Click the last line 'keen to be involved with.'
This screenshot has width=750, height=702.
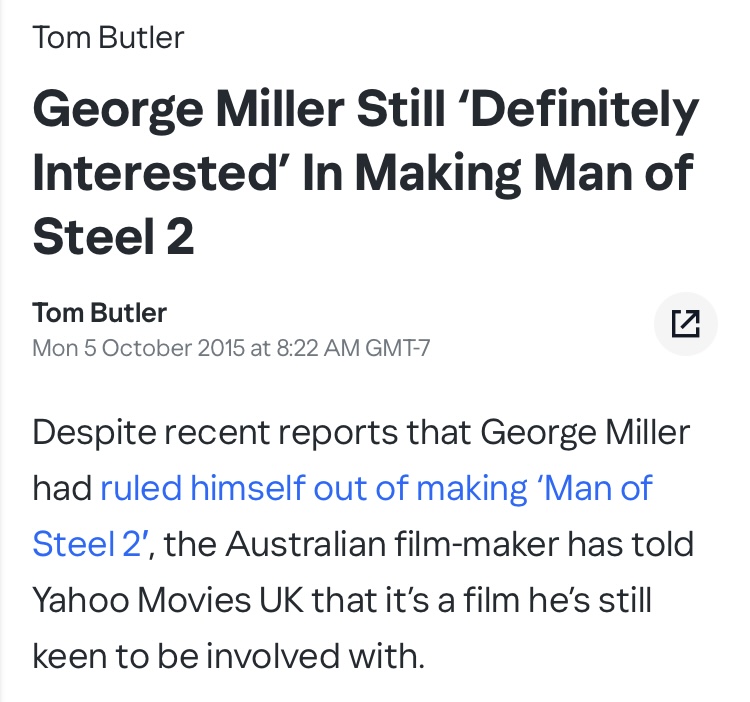229,656
